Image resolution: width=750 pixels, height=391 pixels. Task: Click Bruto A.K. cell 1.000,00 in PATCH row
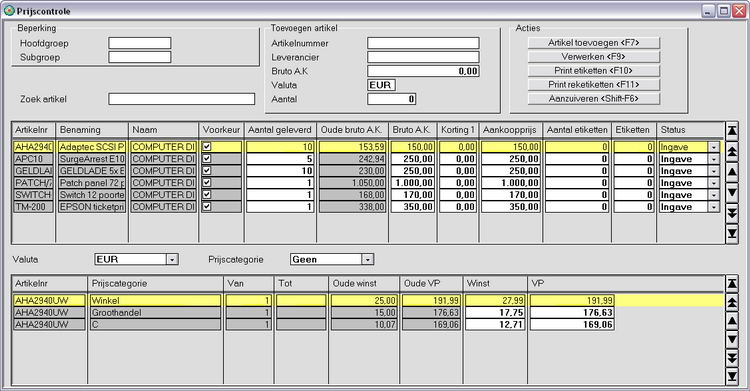tap(413, 183)
